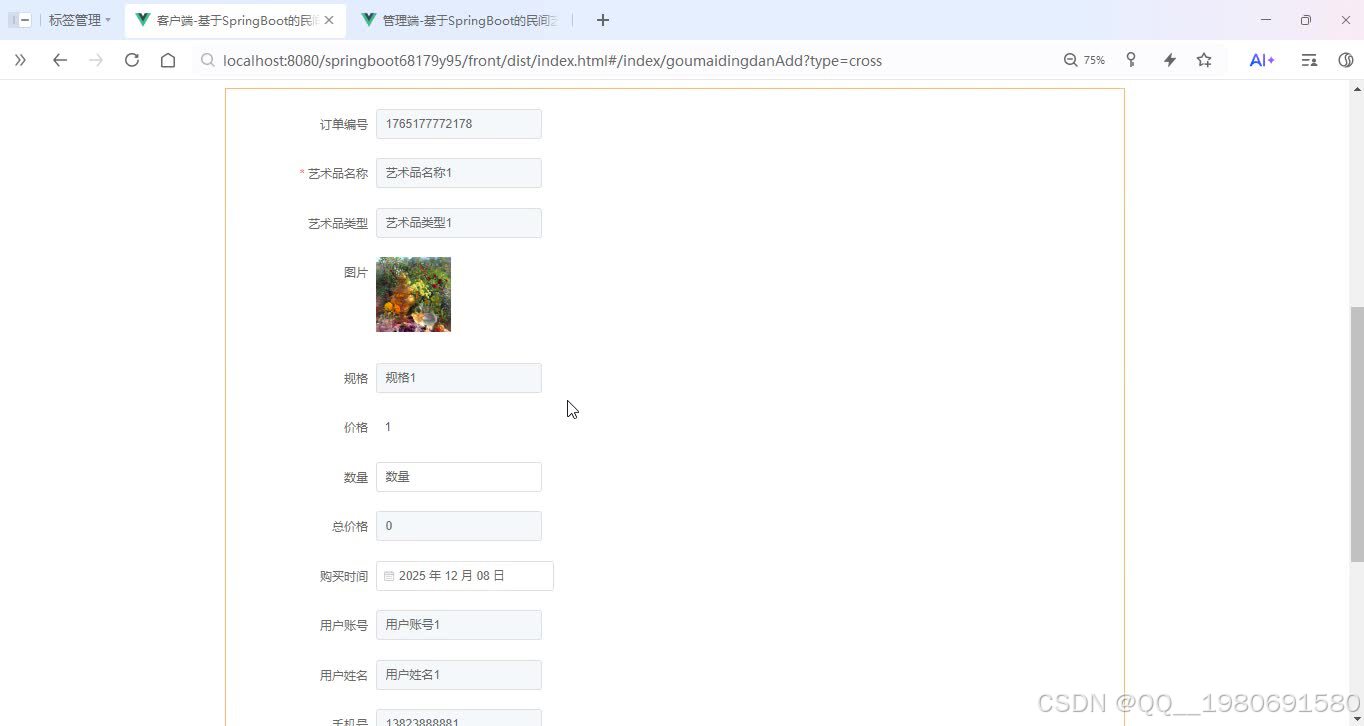This screenshot has width=1364, height=726.
Task: Click the icon between zoom level and lightning bolt
Action: tap(1131, 60)
